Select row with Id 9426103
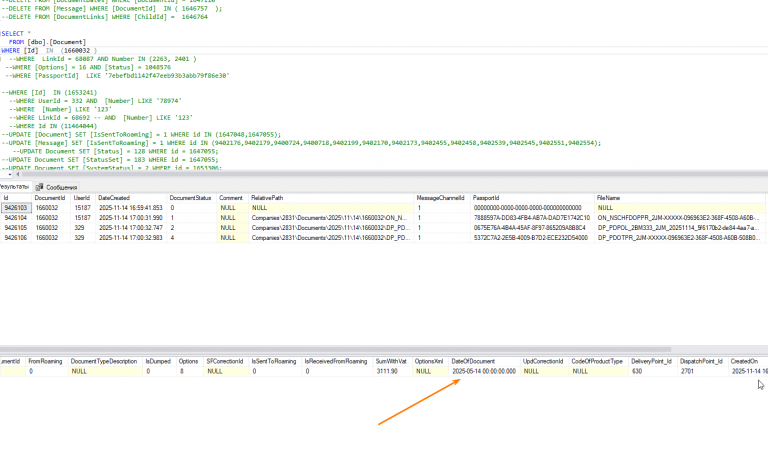768x460 pixels. coord(16,208)
